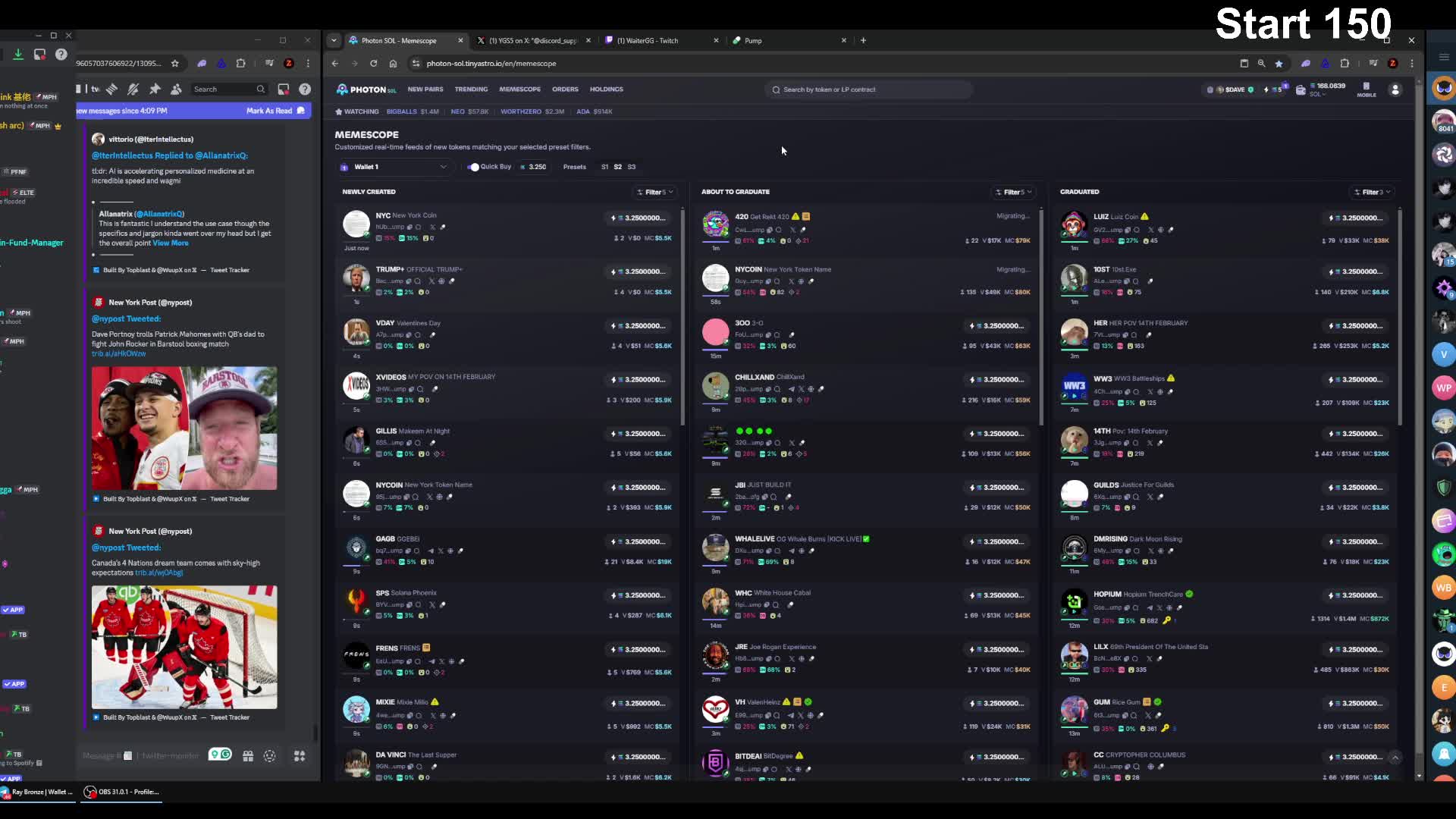Open Discord gift icon in message bar
Image resolution: width=1456 pixels, height=819 pixels.
248,755
